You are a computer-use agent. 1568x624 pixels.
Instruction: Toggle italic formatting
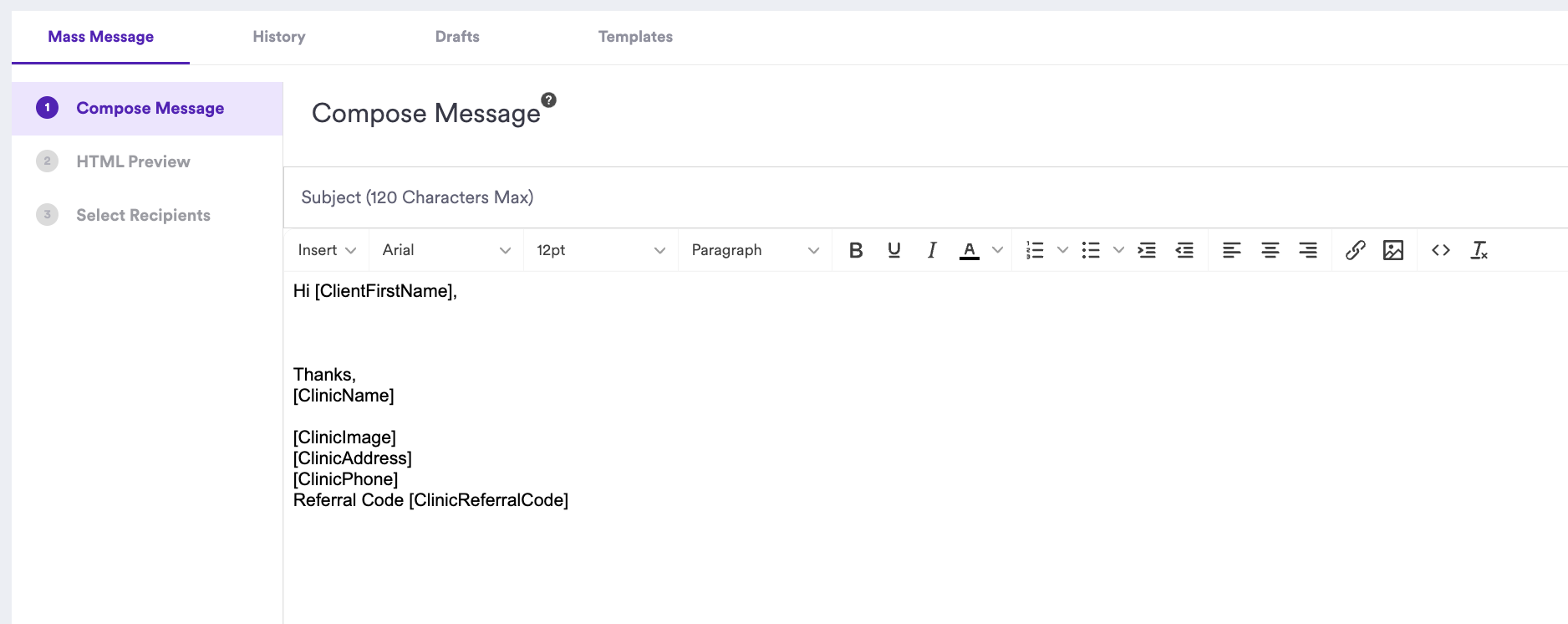[932, 250]
